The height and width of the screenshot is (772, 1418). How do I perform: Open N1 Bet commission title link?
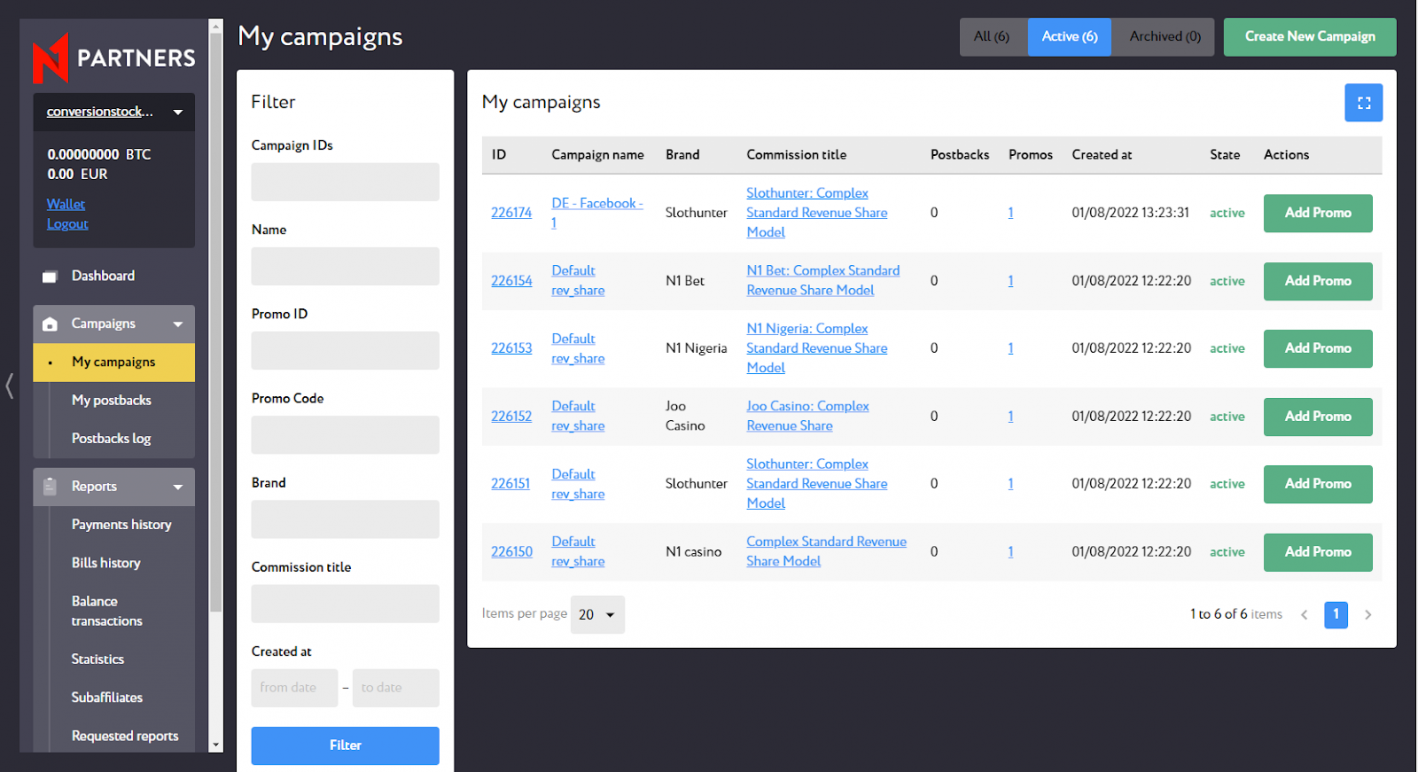pos(823,281)
